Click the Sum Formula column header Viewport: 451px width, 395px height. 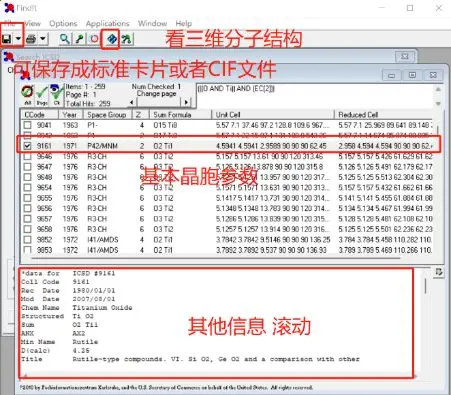[172, 115]
